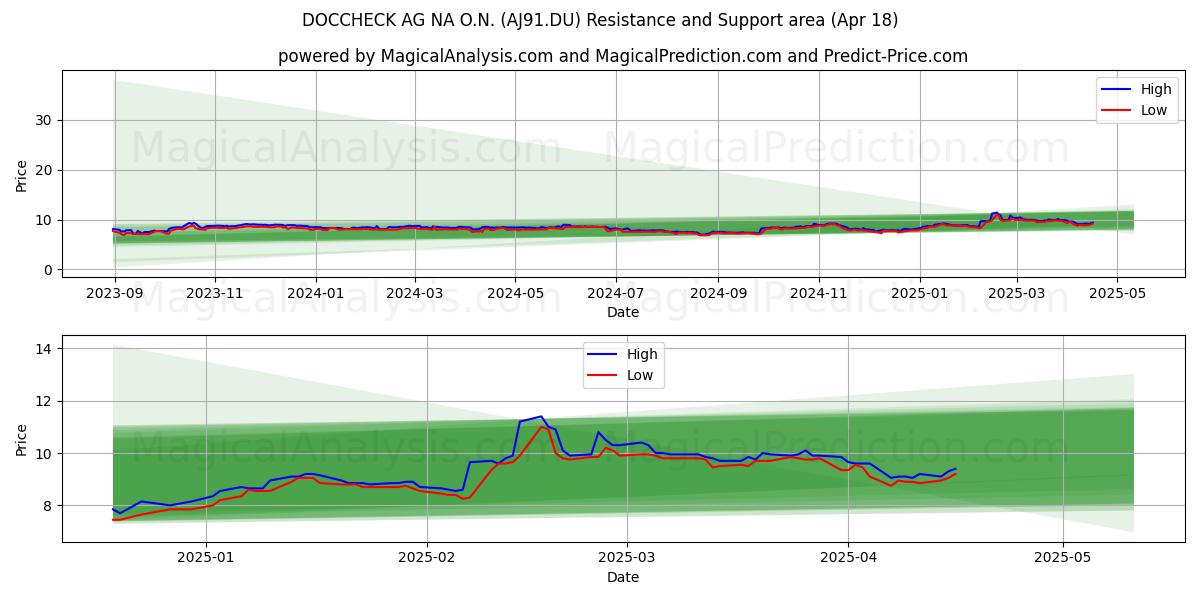Click the '14' y-axis tick on bottom chart
1200x600 pixels.
click(x=44, y=349)
